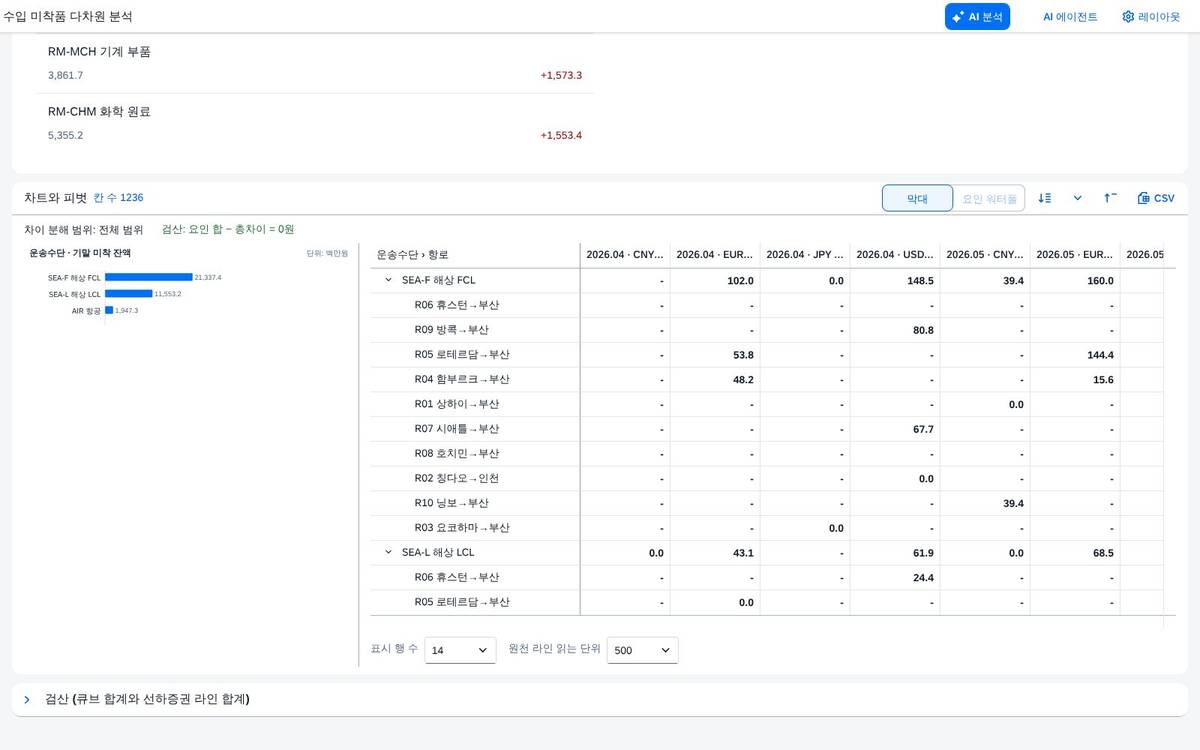Click the 144.4 cell in 로테르담 row

[1075, 355]
